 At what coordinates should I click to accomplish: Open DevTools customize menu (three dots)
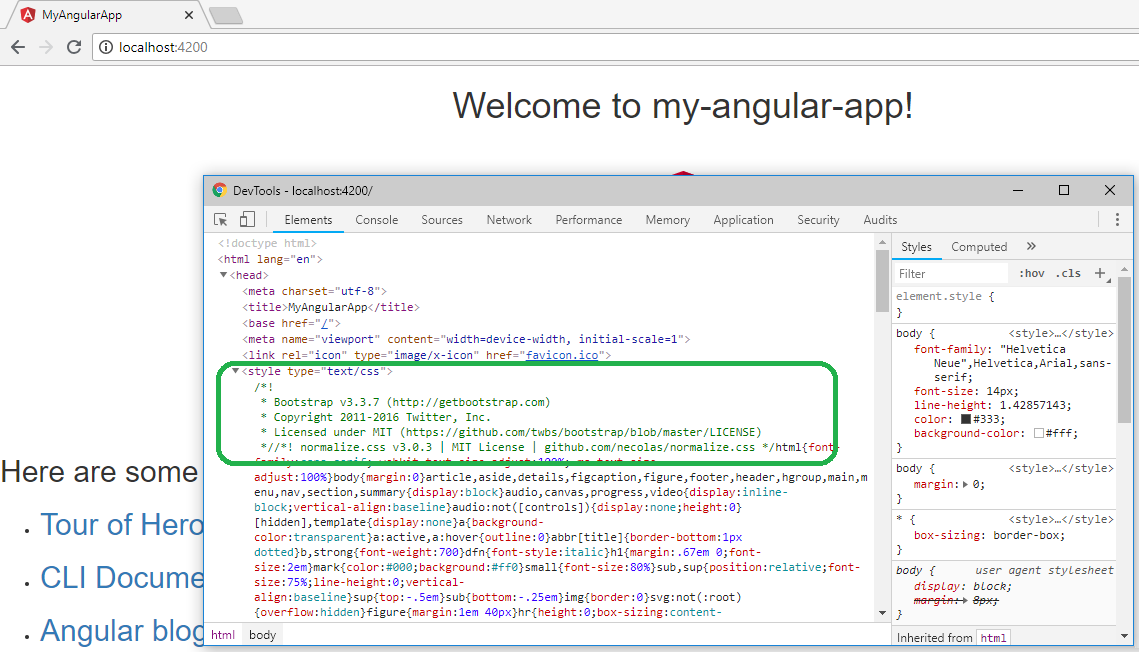pyautogui.click(x=1117, y=219)
